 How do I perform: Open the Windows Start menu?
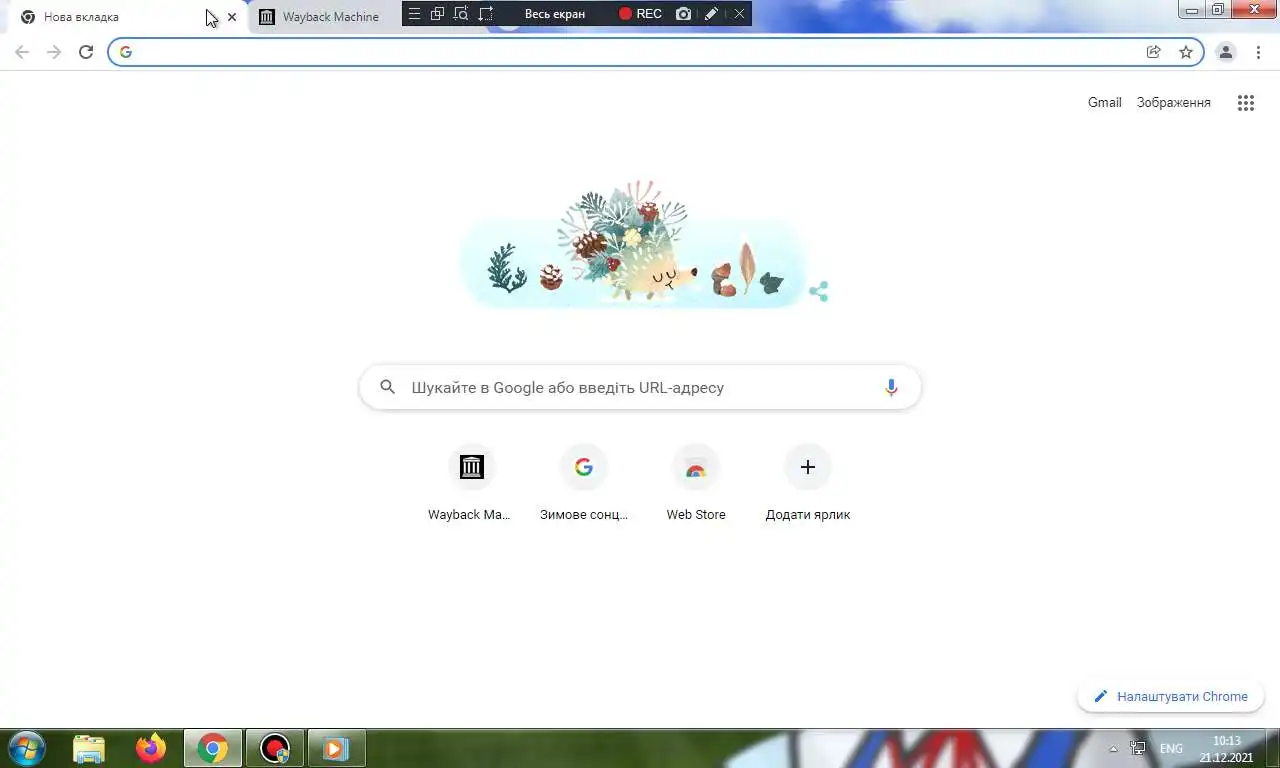coord(26,748)
